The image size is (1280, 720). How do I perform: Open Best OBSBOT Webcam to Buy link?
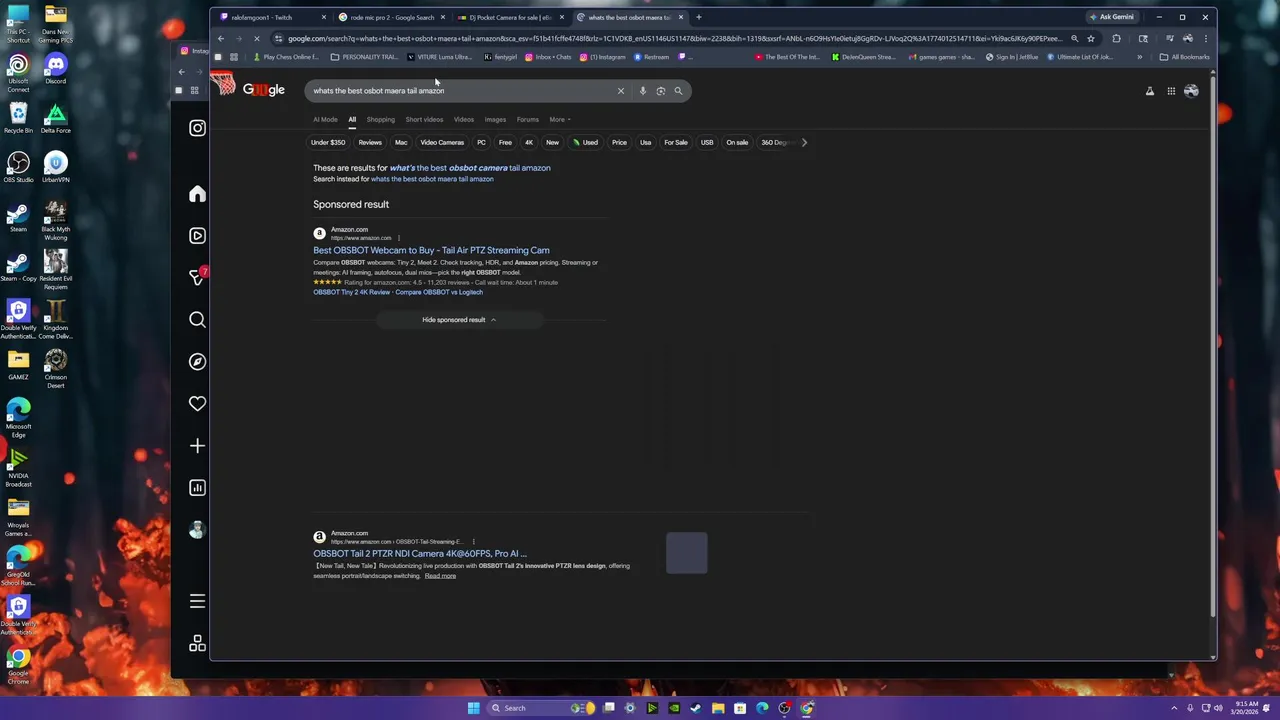[x=431, y=251]
